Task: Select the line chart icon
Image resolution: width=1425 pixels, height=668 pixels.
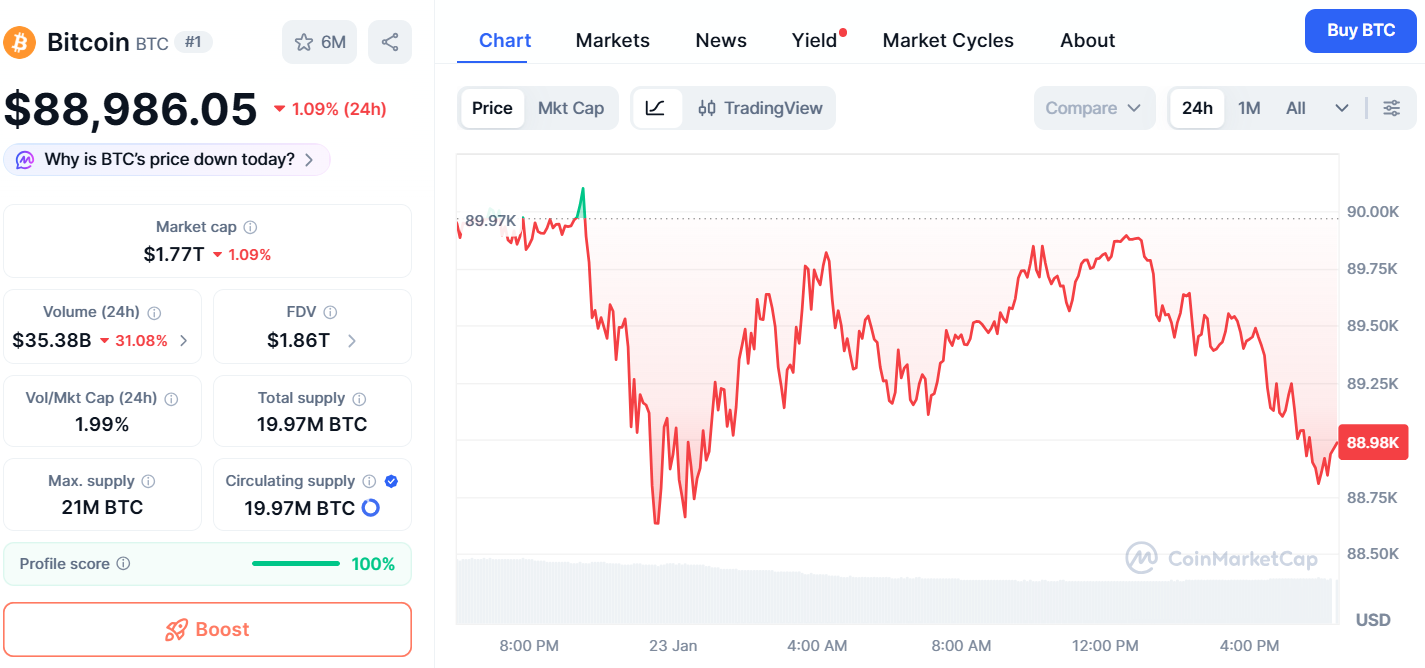Action: coord(656,108)
